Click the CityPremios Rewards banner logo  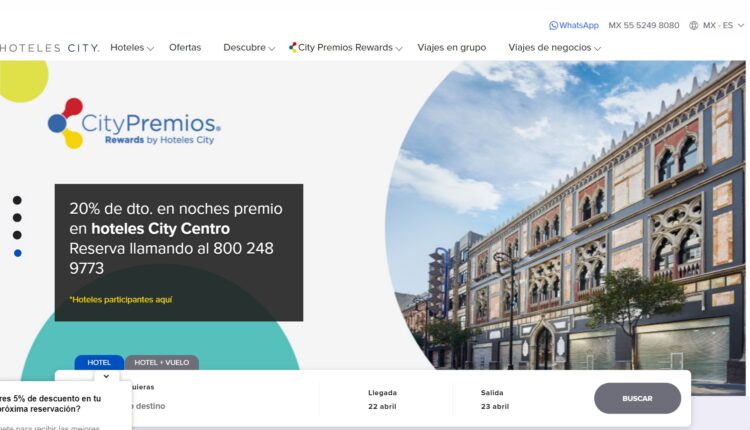[x=134, y=124]
